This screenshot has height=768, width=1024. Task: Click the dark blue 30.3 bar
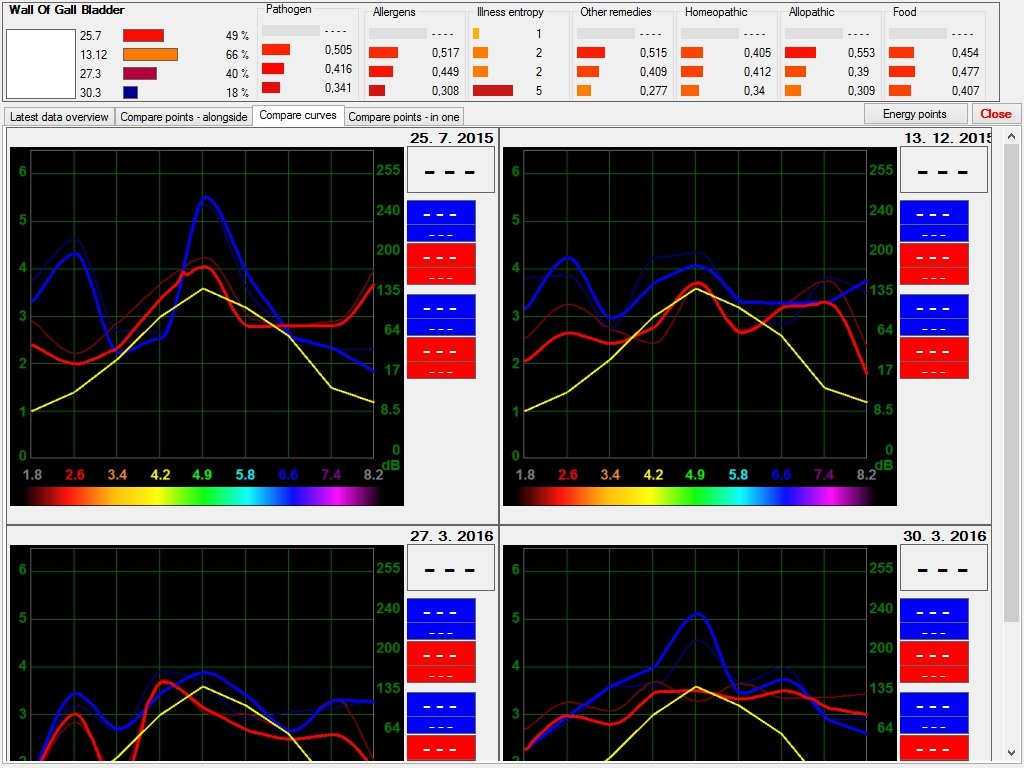coord(130,92)
